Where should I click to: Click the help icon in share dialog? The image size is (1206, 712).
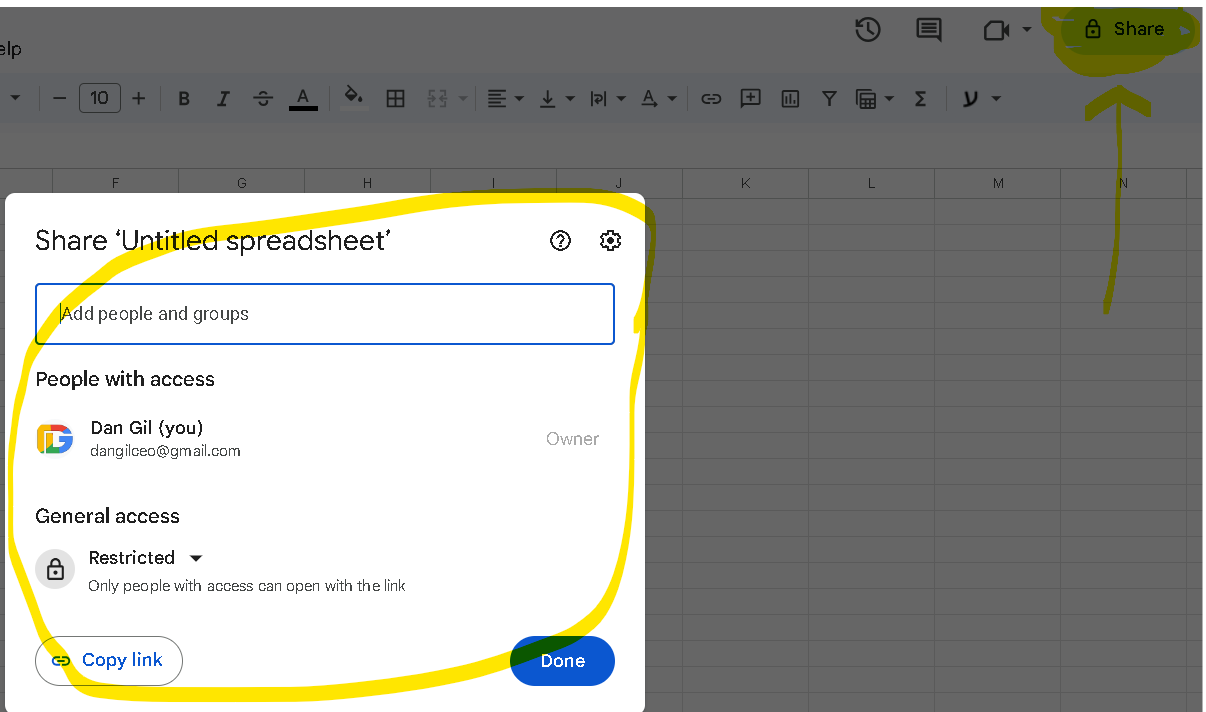[x=560, y=241]
